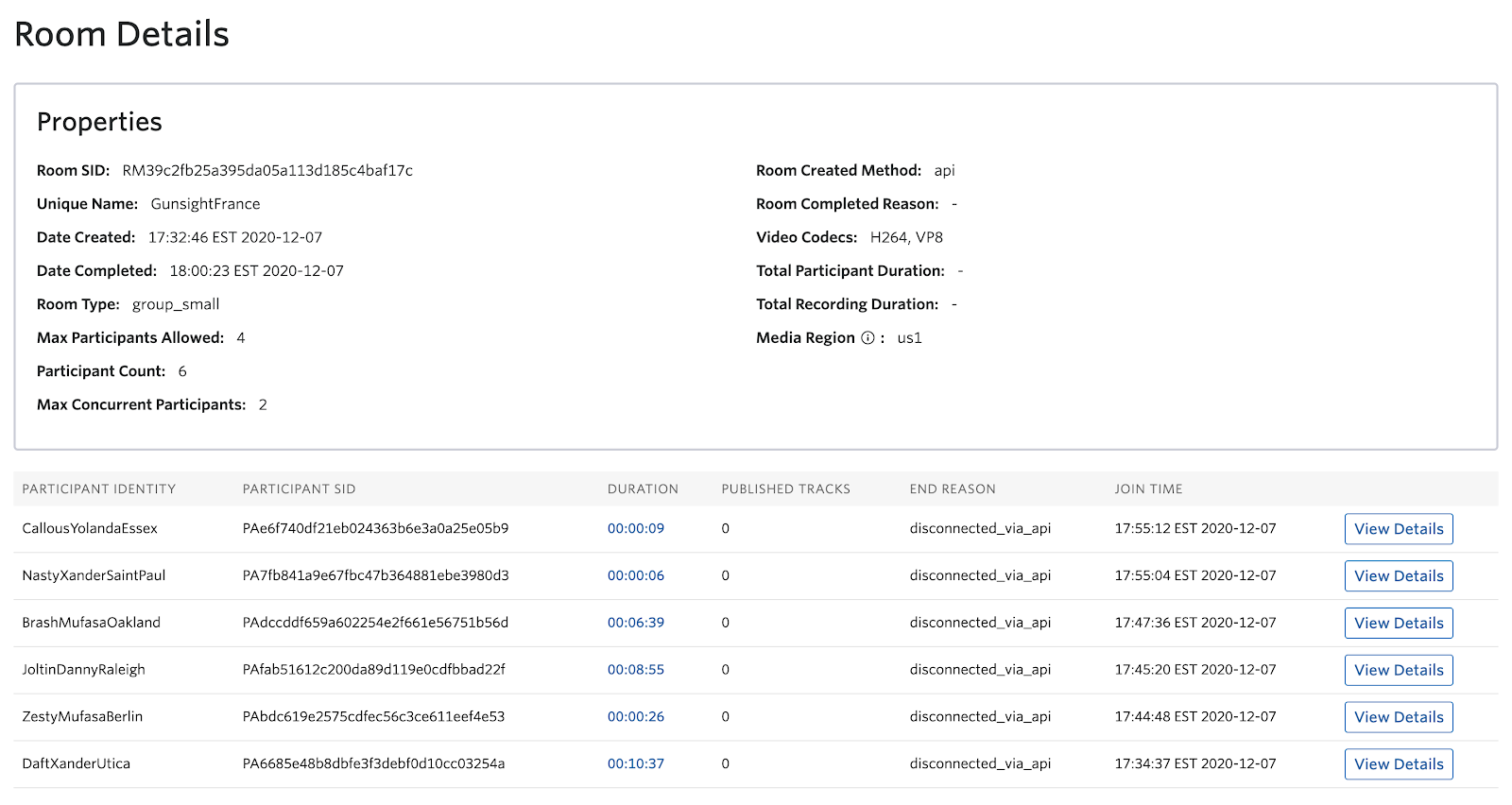Open the 00:08:55 duration link
This screenshot has height=805, width=1512.
(x=636, y=669)
